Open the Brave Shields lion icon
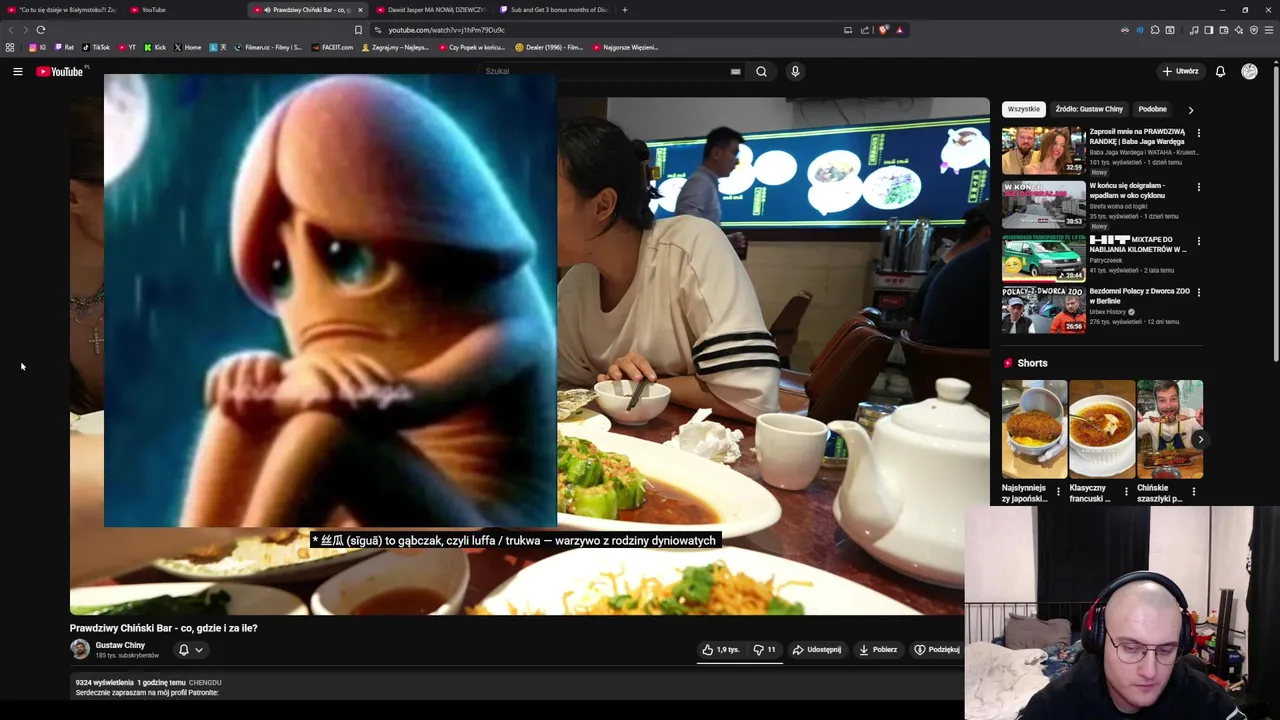The width and height of the screenshot is (1280, 720). tap(883, 30)
